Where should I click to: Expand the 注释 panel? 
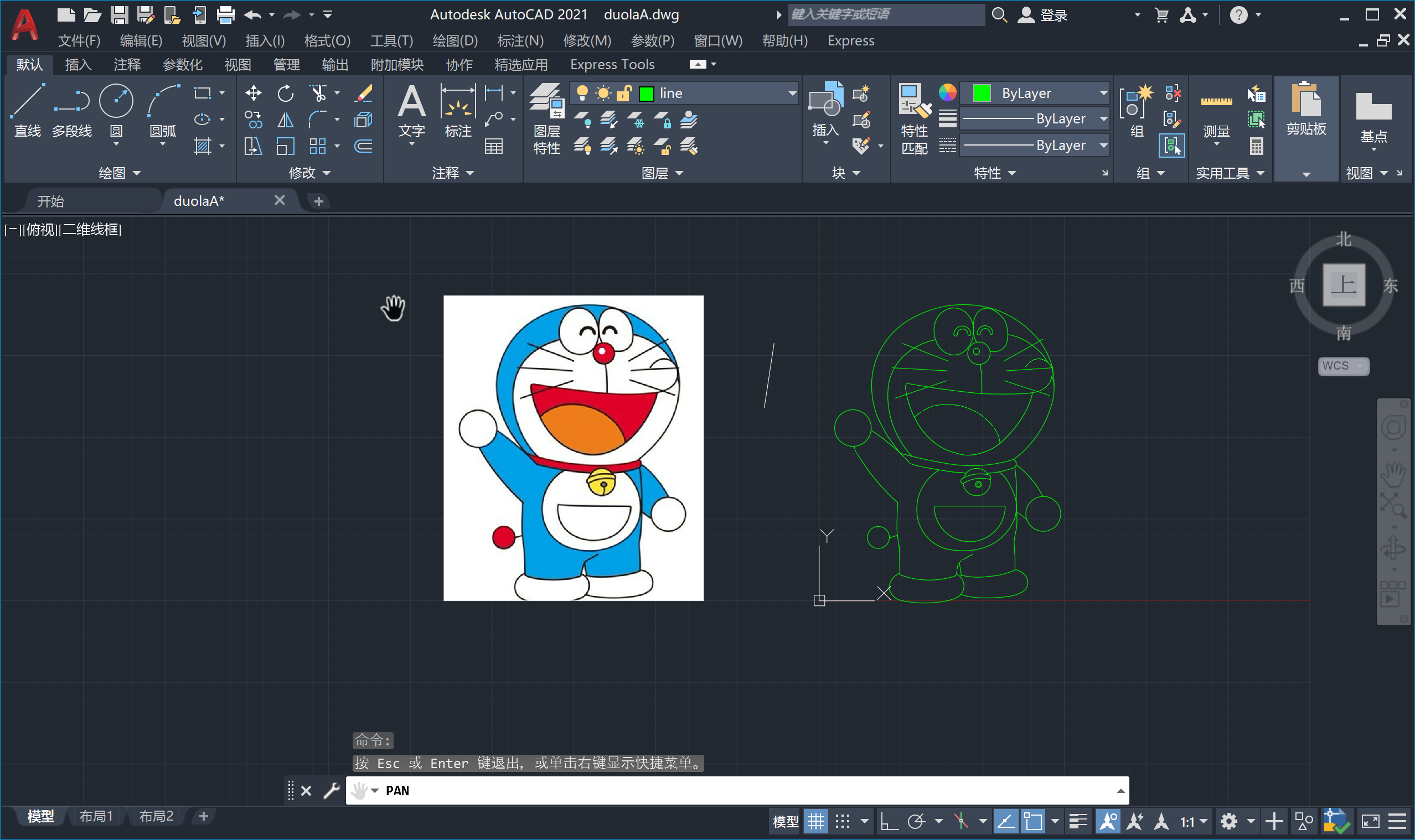tap(452, 173)
